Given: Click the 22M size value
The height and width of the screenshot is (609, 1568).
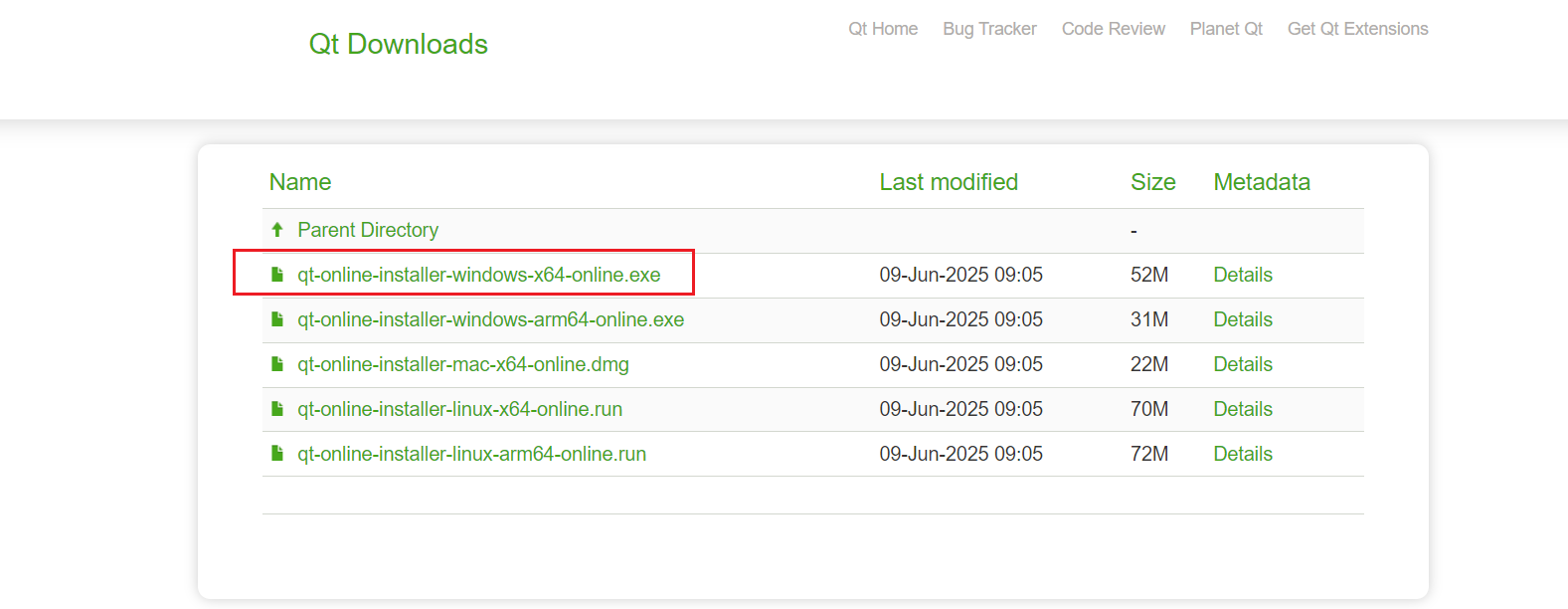Looking at the screenshot, I should point(1149,364).
